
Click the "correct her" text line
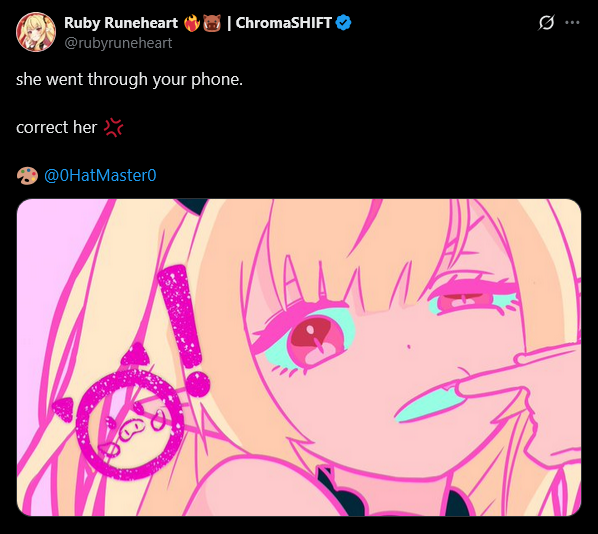[x=56, y=127]
